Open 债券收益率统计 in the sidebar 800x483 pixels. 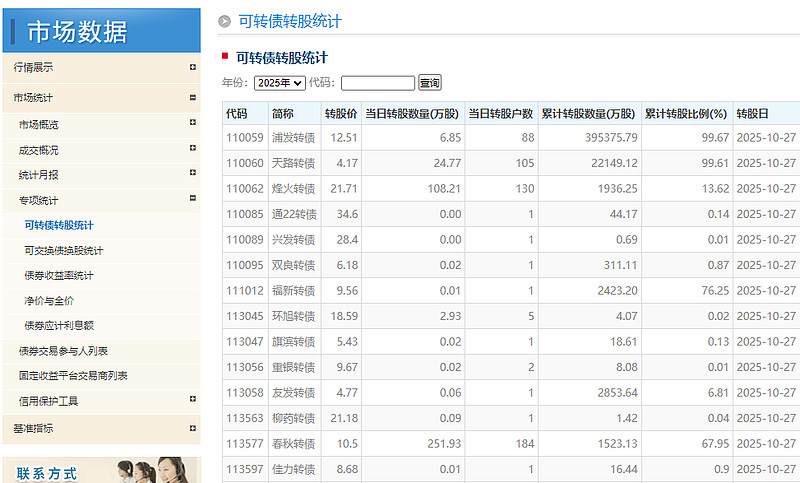59,275
